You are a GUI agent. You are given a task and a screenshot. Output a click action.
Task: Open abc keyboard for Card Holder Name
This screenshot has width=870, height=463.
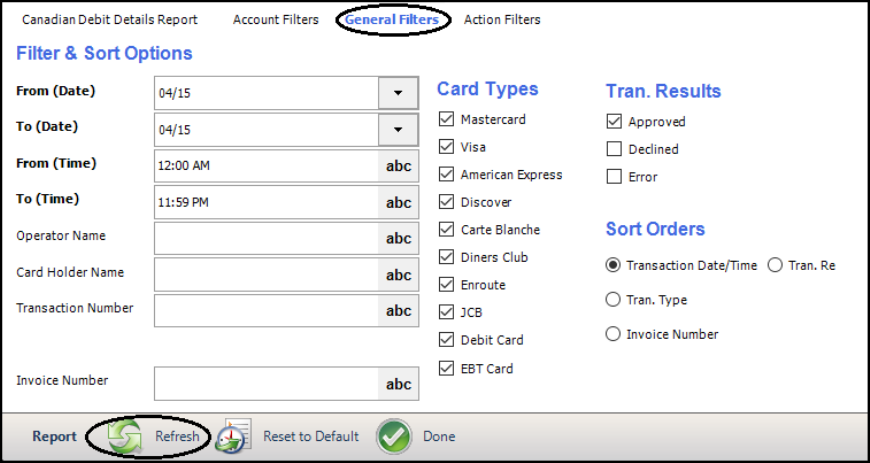(x=398, y=275)
